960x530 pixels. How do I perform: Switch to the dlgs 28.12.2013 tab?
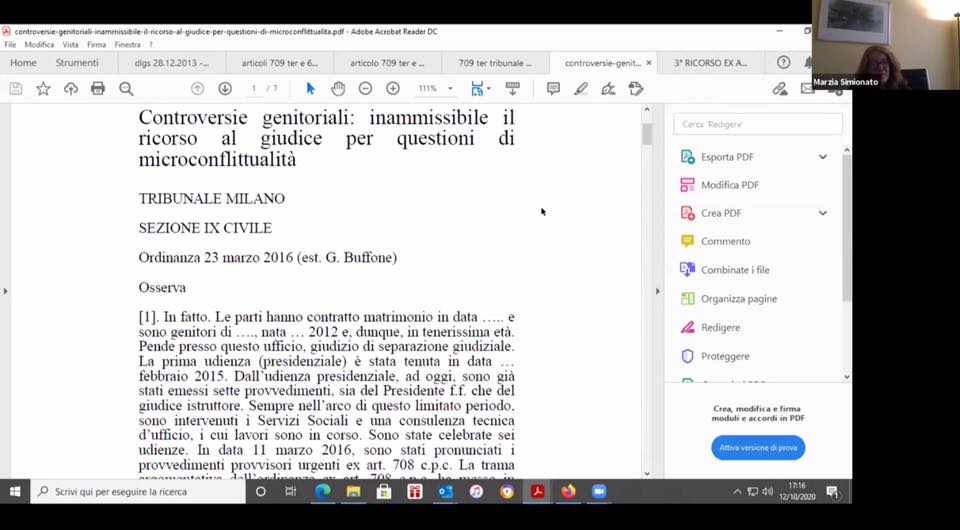click(171, 62)
